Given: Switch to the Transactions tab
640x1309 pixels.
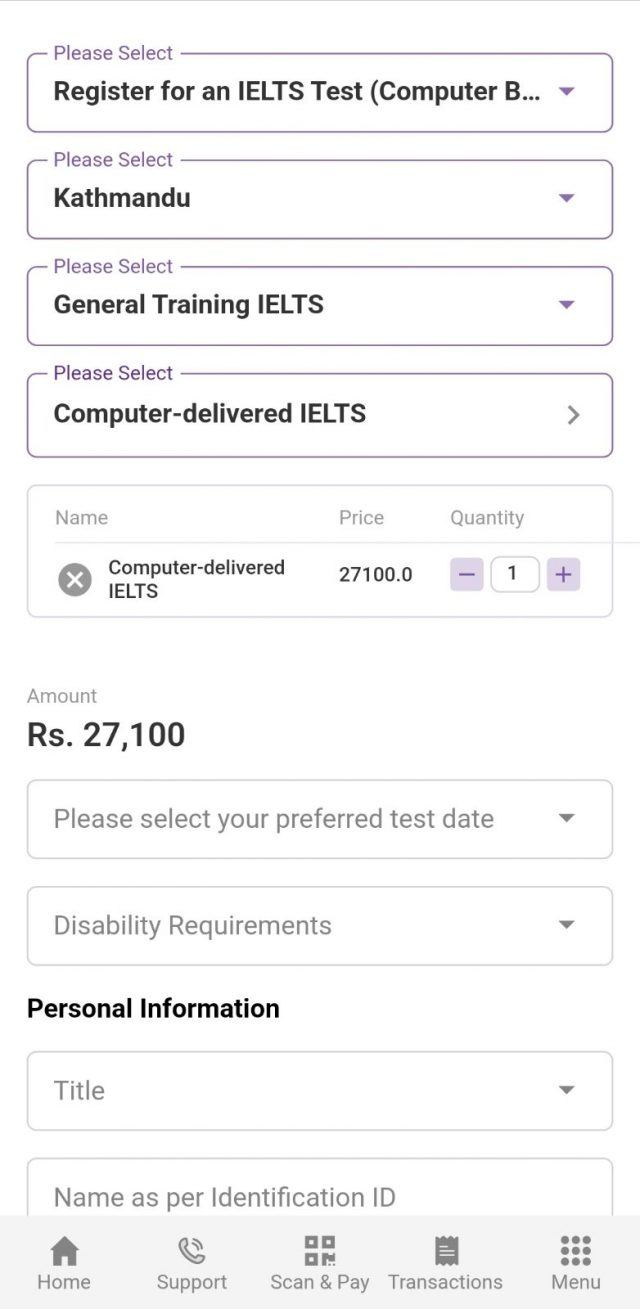Looking at the screenshot, I should tap(445, 1260).
